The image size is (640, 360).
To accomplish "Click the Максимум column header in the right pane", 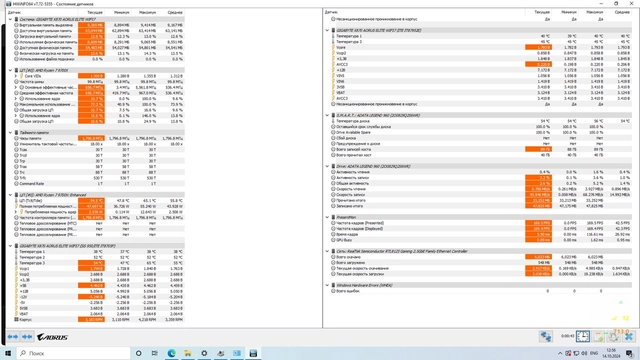I will (595, 12).
